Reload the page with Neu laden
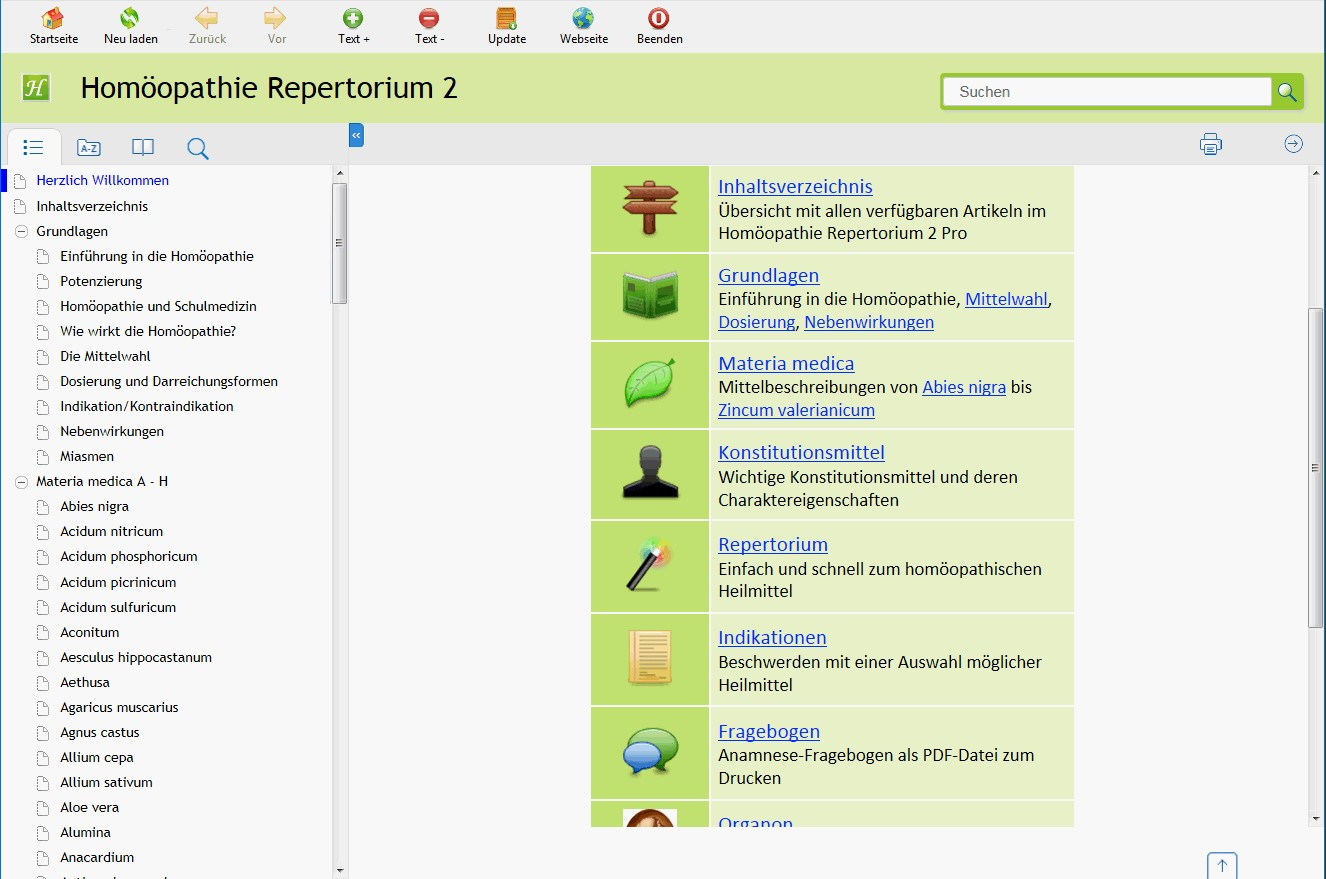1326x879 pixels. coord(130,25)
